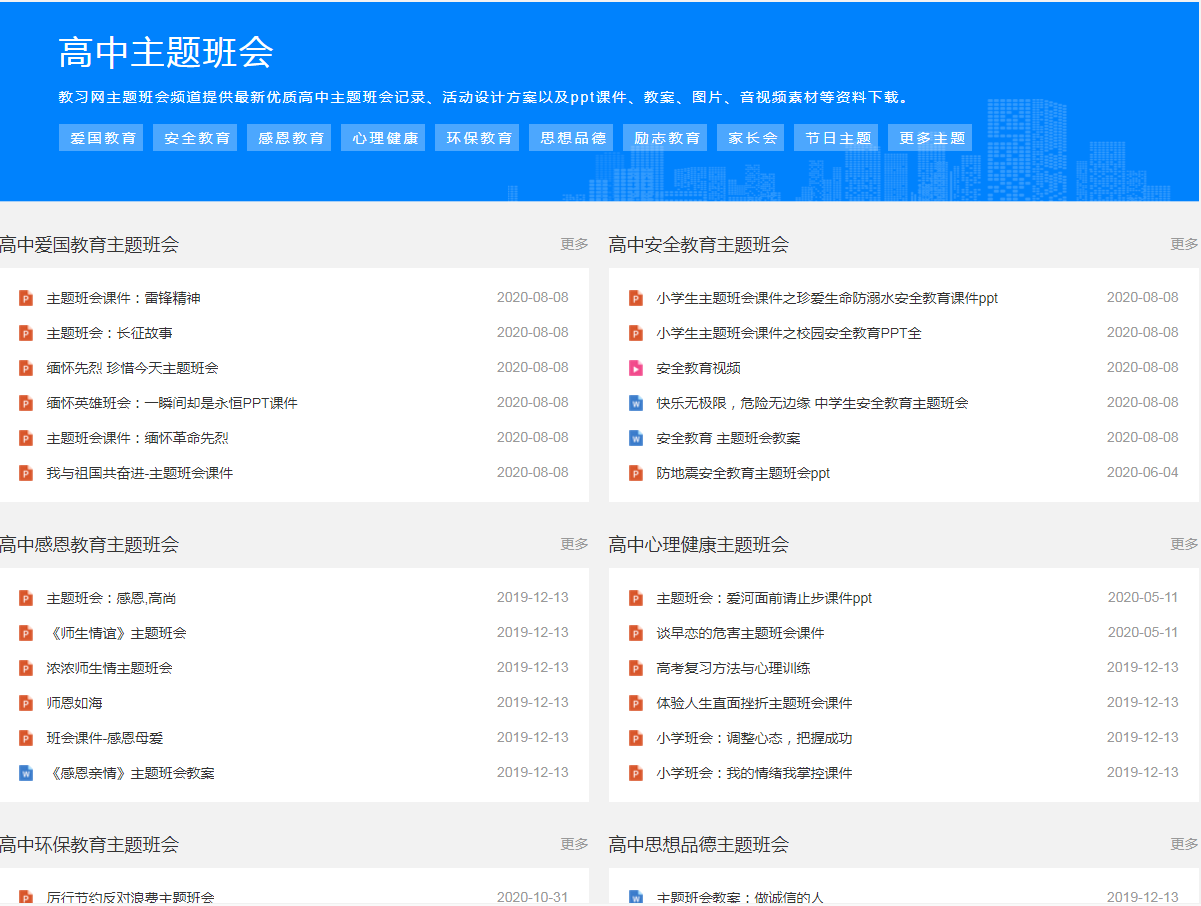Open the link 防地震安全教育主题班会ppt
This screenshot has width=1201, height=906.
(744, 473)
